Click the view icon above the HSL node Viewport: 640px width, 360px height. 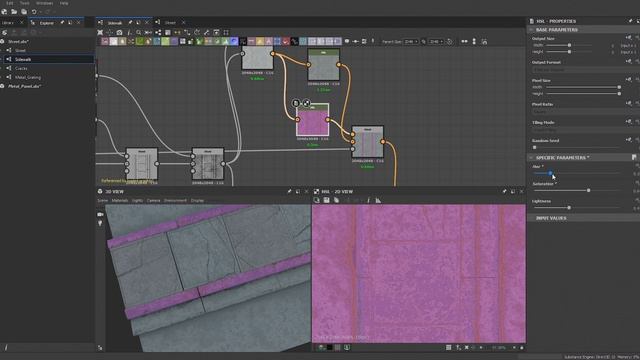click(x=307, y=103)
